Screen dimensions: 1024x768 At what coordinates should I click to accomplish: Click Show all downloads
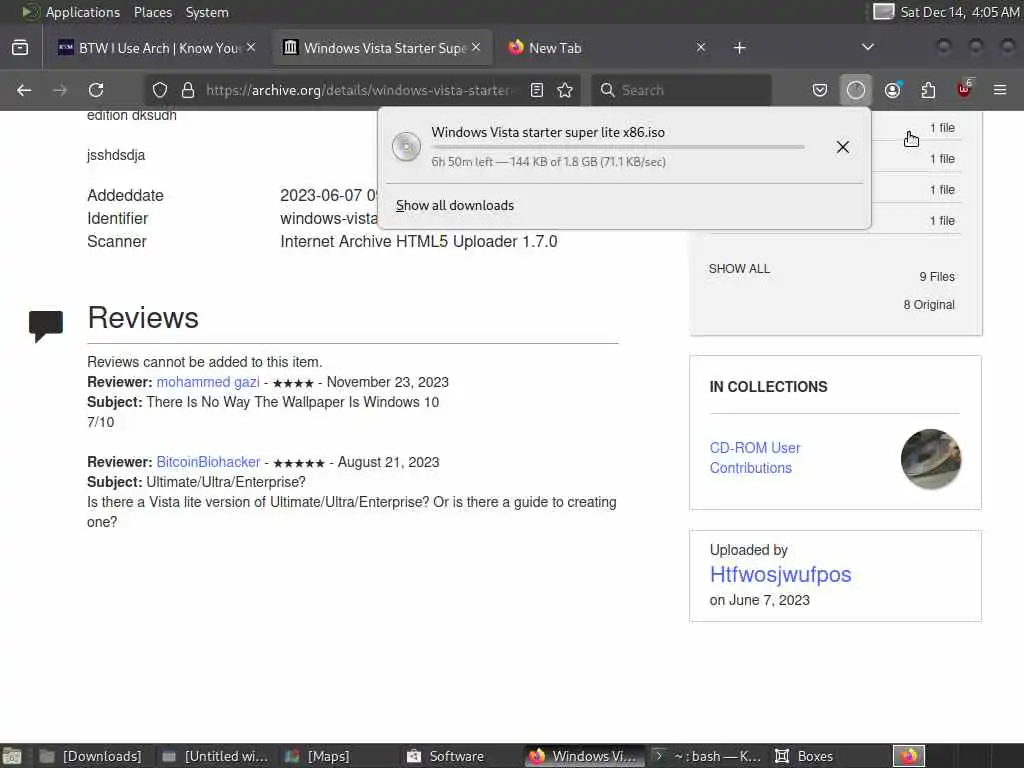[455, 206]
